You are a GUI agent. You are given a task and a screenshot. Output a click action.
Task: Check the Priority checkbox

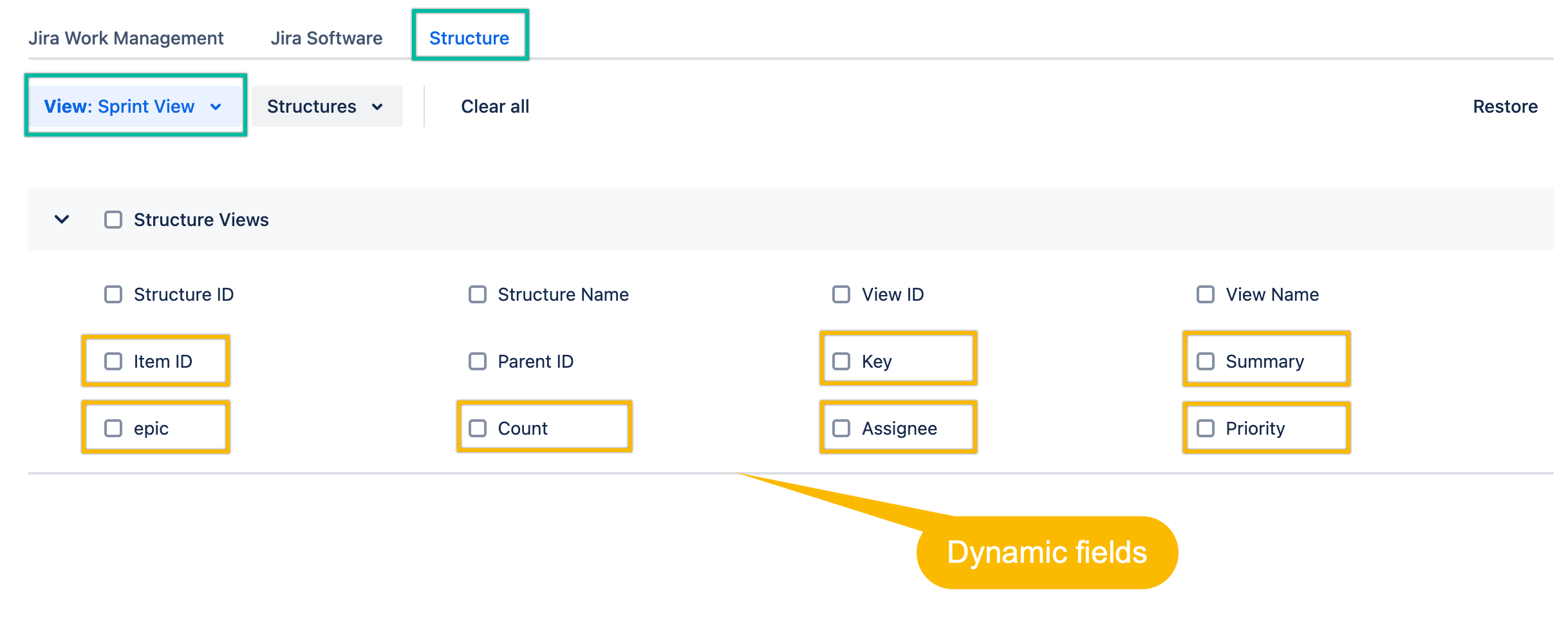(1204, 428)
